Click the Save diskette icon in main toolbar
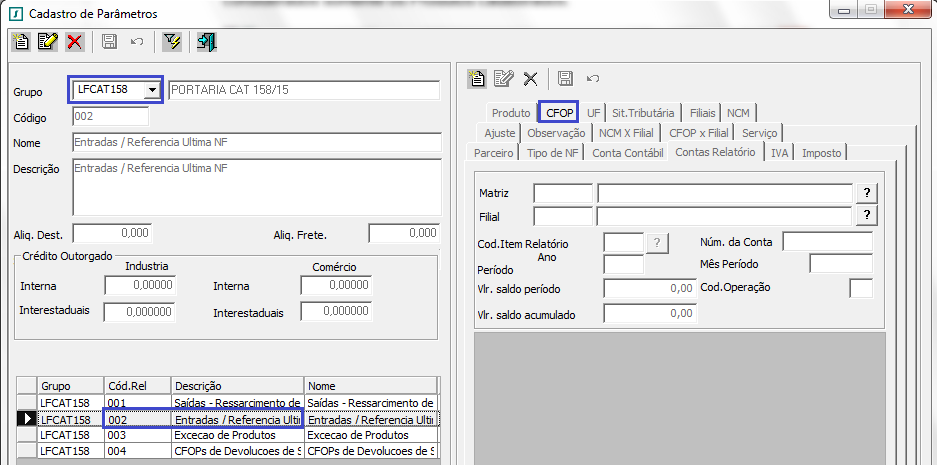This screenshot has height=465, width=937. [x=109, y=42]
